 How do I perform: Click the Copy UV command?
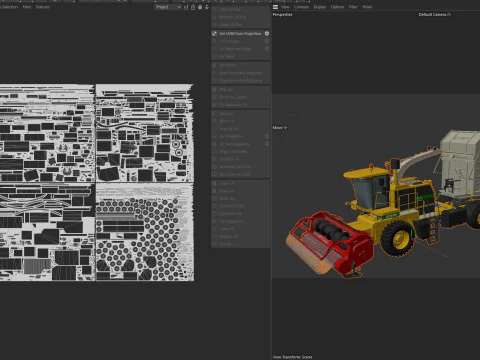coord(240,183)
